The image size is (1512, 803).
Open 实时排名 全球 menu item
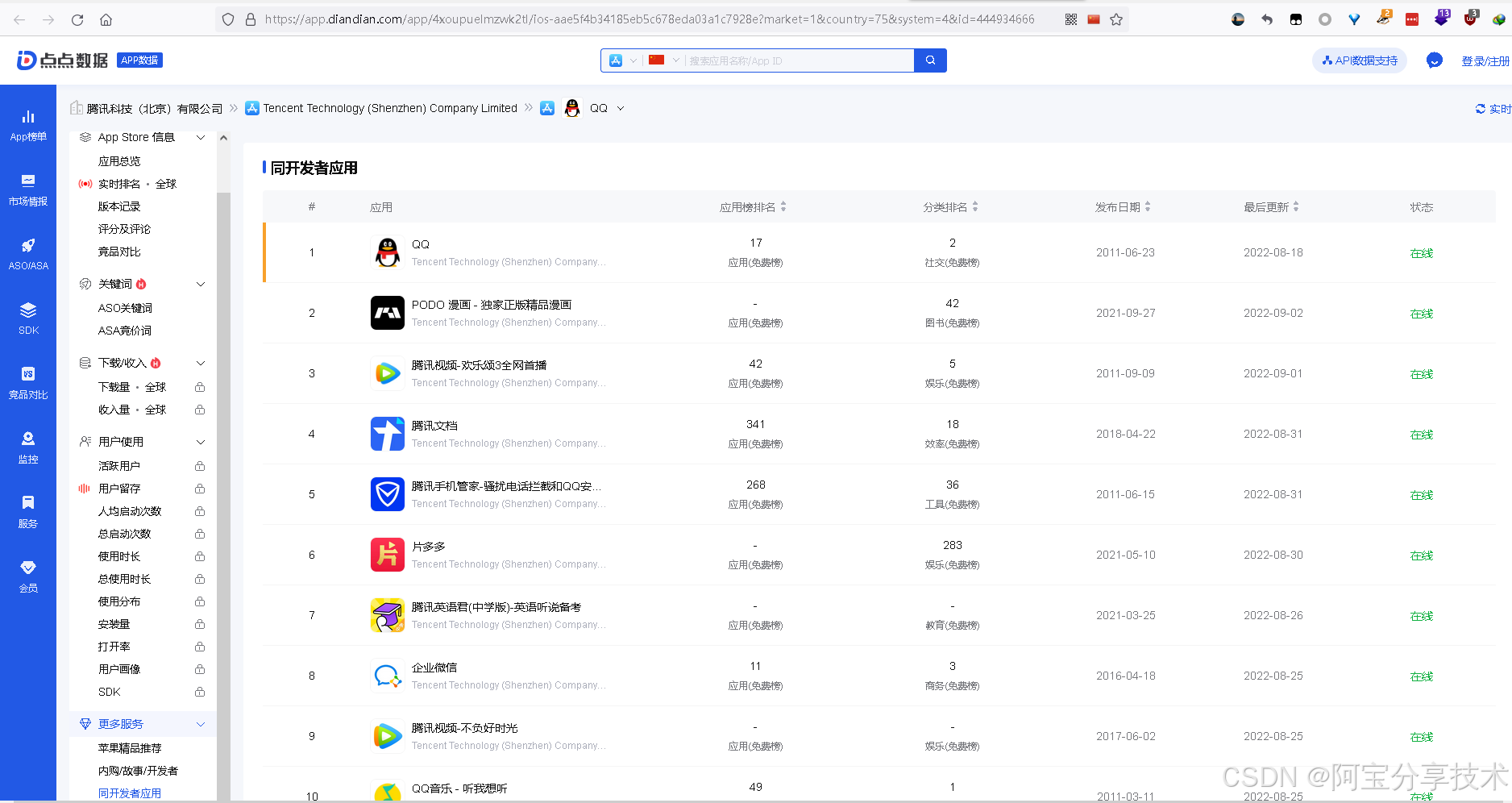tap(137, 184)
